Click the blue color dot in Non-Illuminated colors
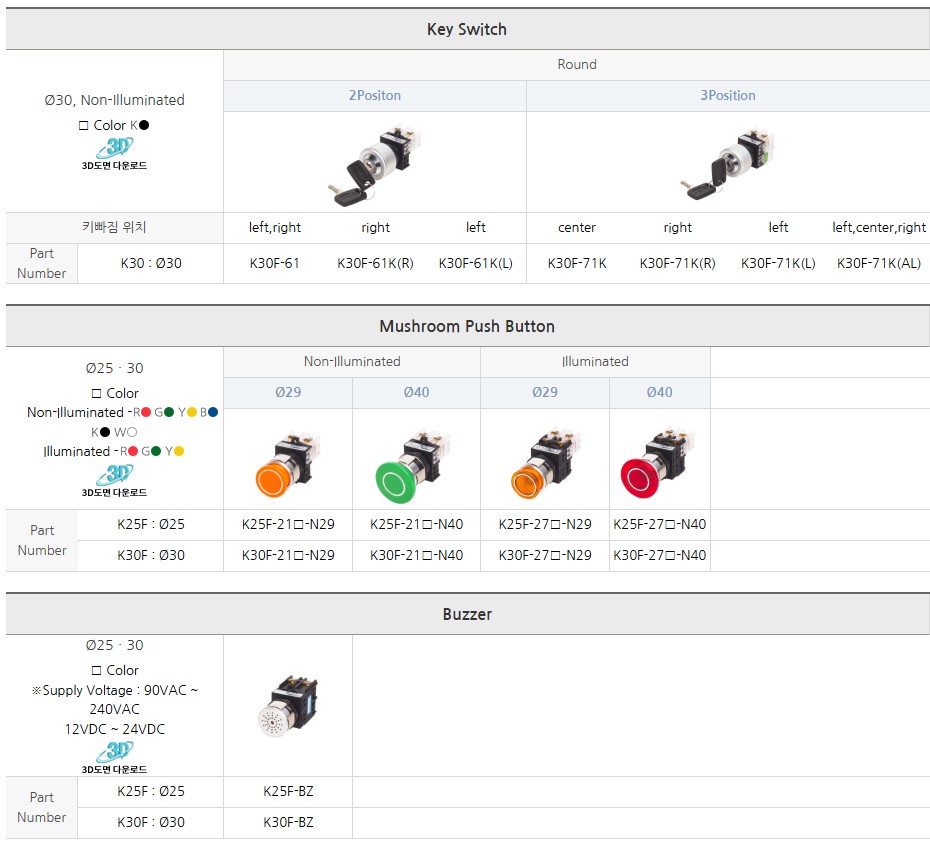This screenshot has height=842, width=930. [x=213, y=412]
